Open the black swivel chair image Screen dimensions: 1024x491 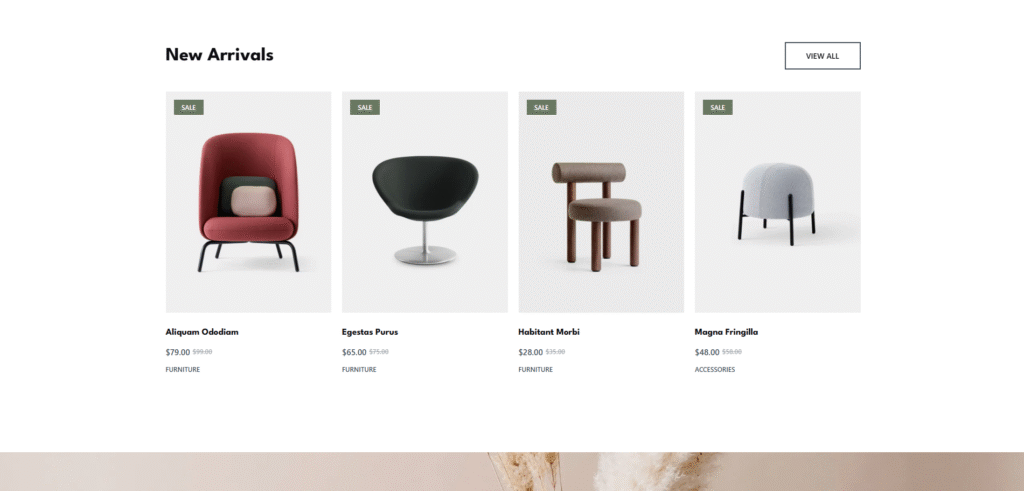(x=424, y=202)
